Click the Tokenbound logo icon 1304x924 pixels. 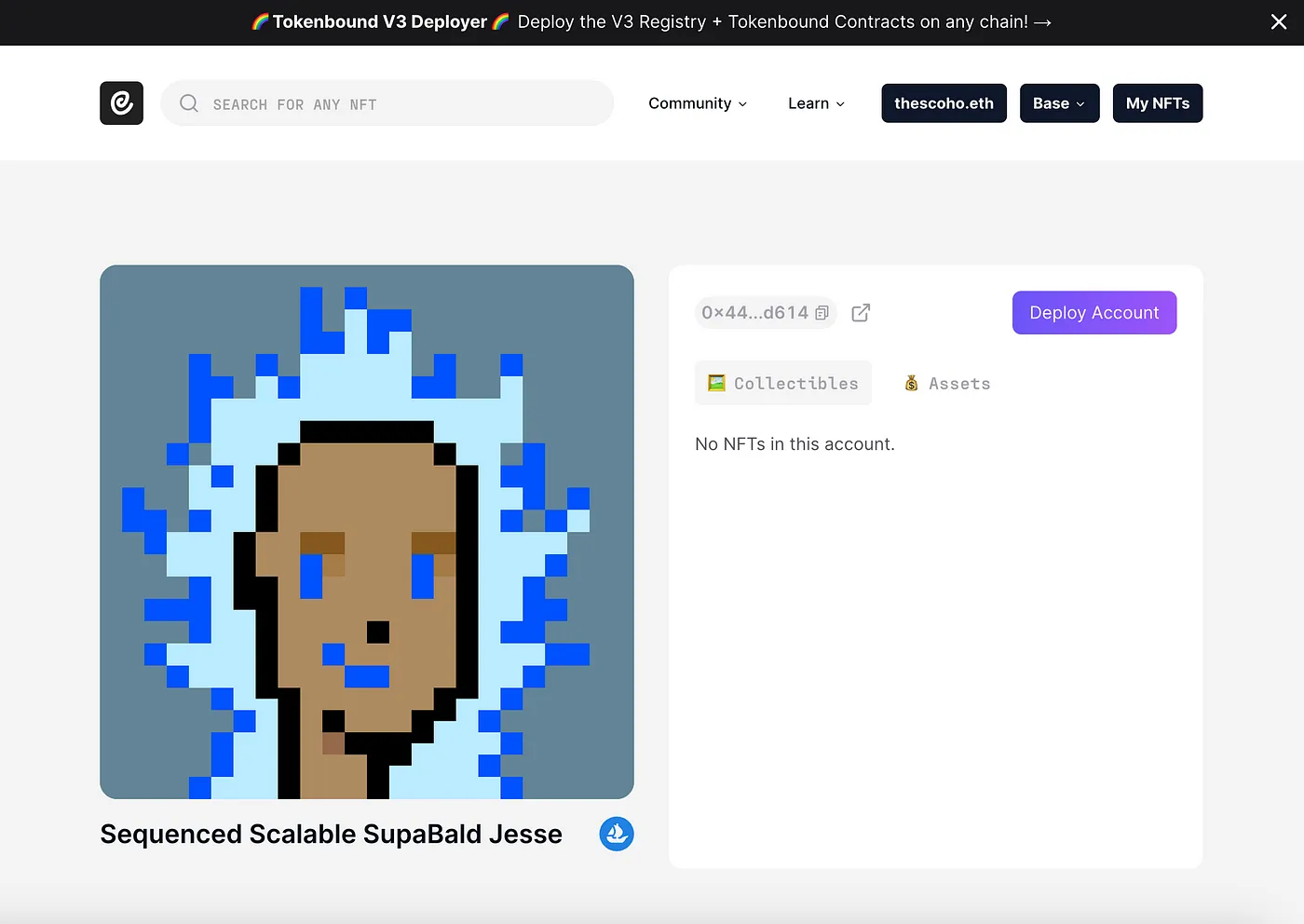pos(122,103)
